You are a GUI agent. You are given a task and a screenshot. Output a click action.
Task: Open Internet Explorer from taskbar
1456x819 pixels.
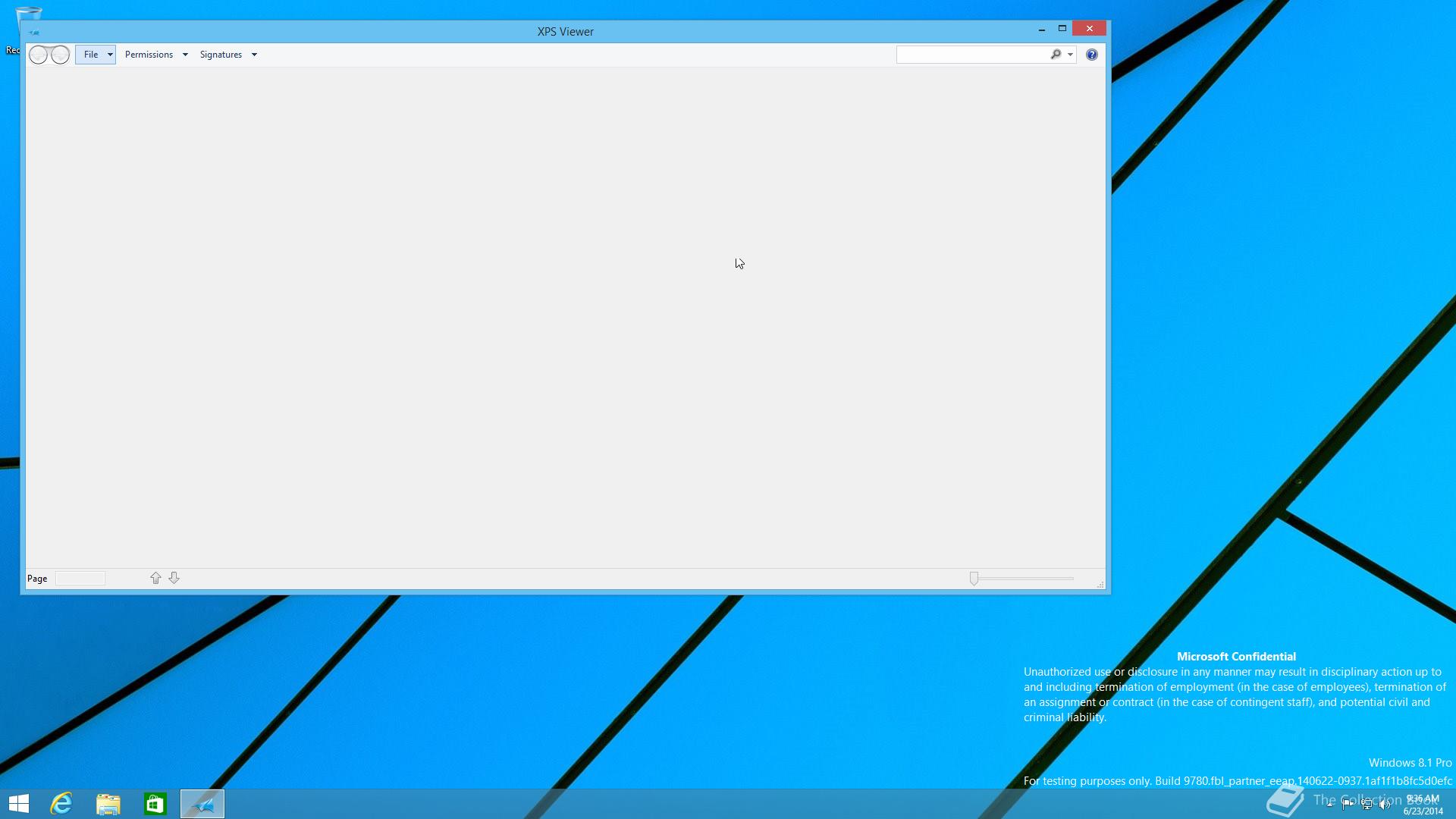click(61, 803)
